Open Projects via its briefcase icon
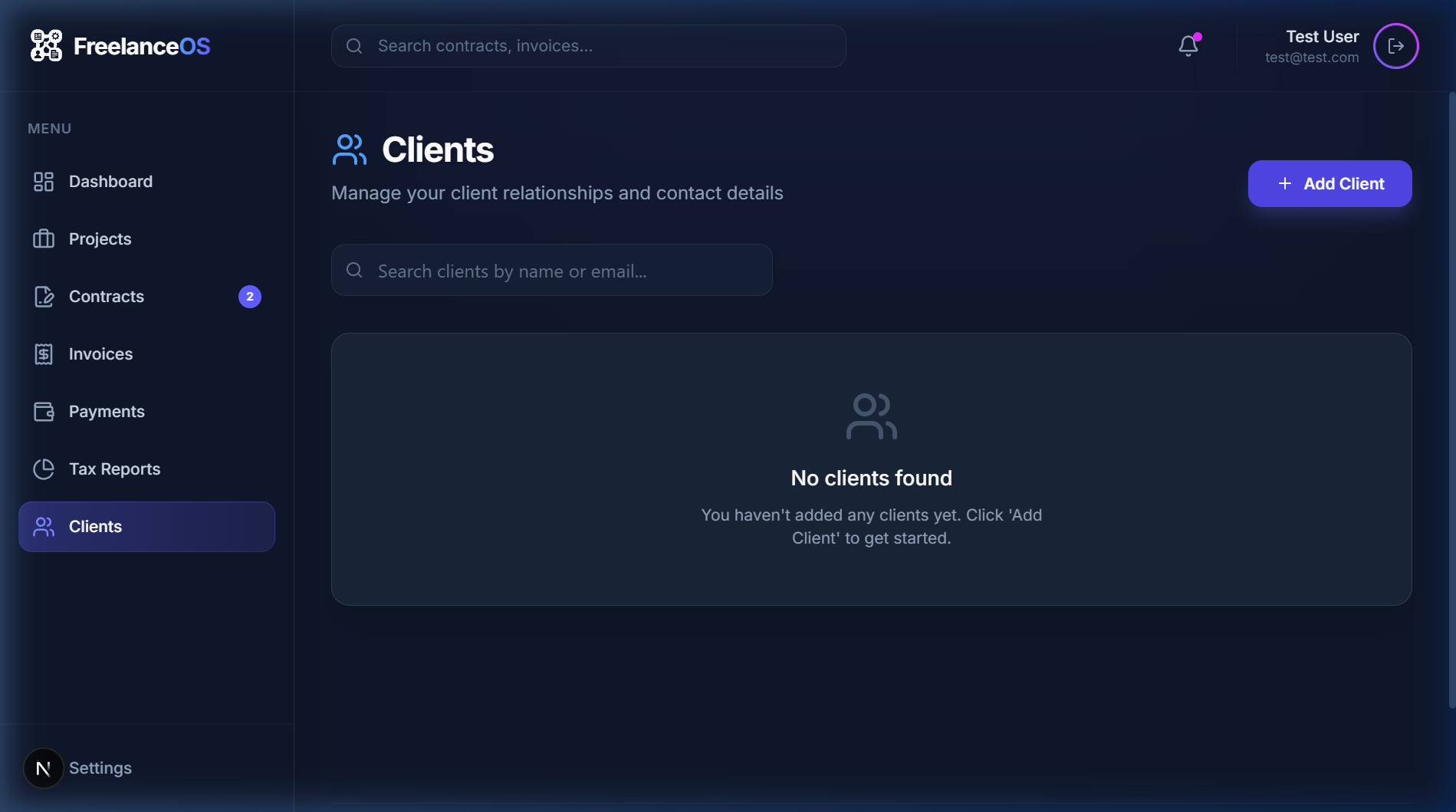The image size is (1456, 812). [44, 238]
